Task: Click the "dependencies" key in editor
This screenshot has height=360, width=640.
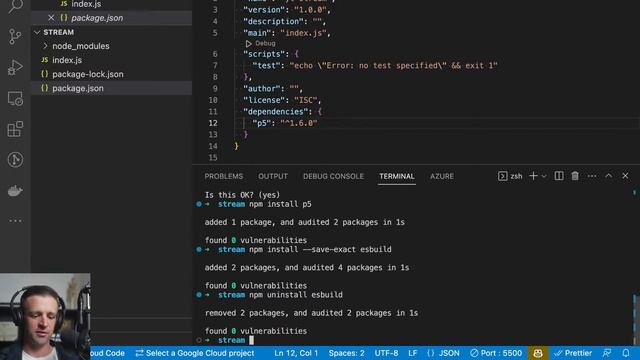Action: [x=276, y=111]
